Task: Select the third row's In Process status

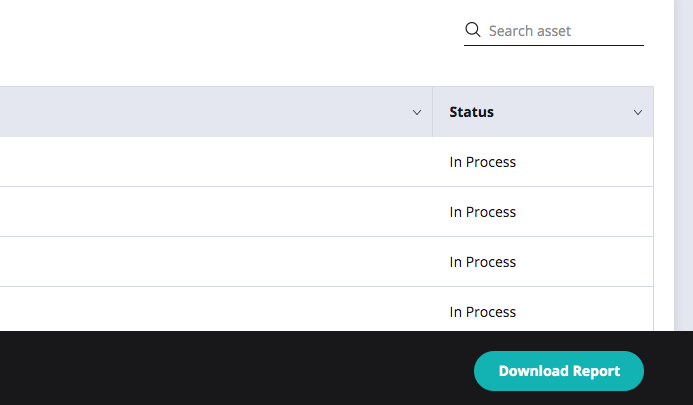Action: pos(483,262)
